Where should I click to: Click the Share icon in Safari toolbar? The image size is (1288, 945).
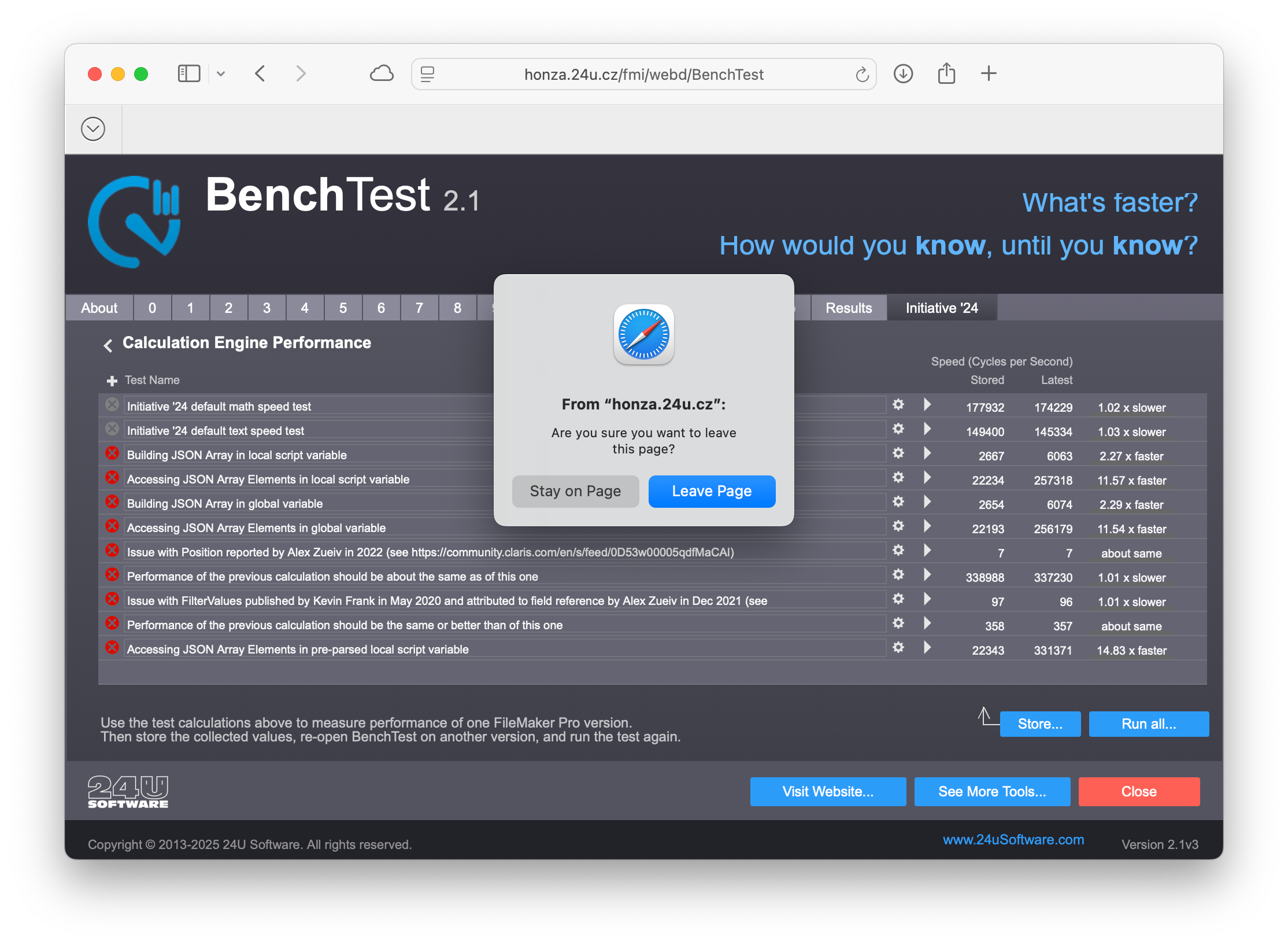coord(946,73)
